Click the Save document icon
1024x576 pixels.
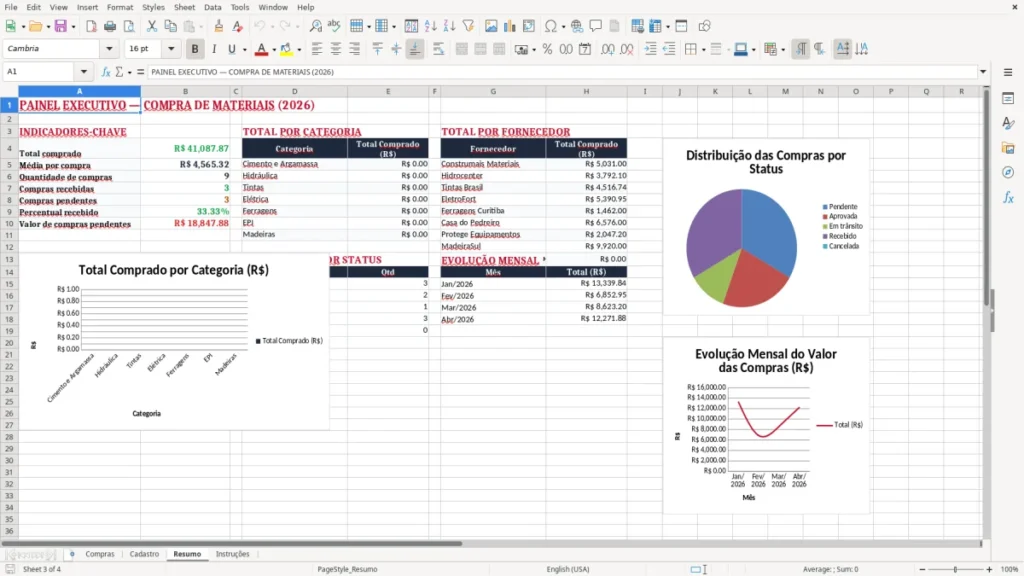tap(61, 26)
